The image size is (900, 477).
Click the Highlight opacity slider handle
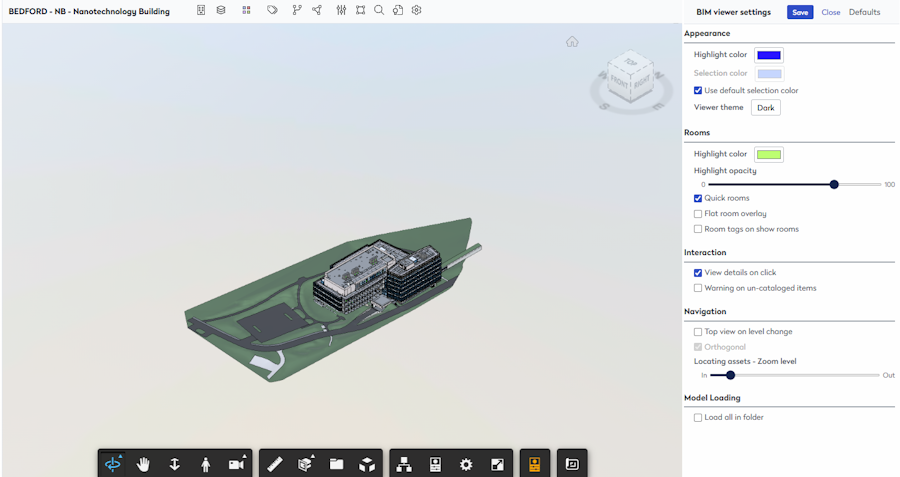[x=834, y=184]
